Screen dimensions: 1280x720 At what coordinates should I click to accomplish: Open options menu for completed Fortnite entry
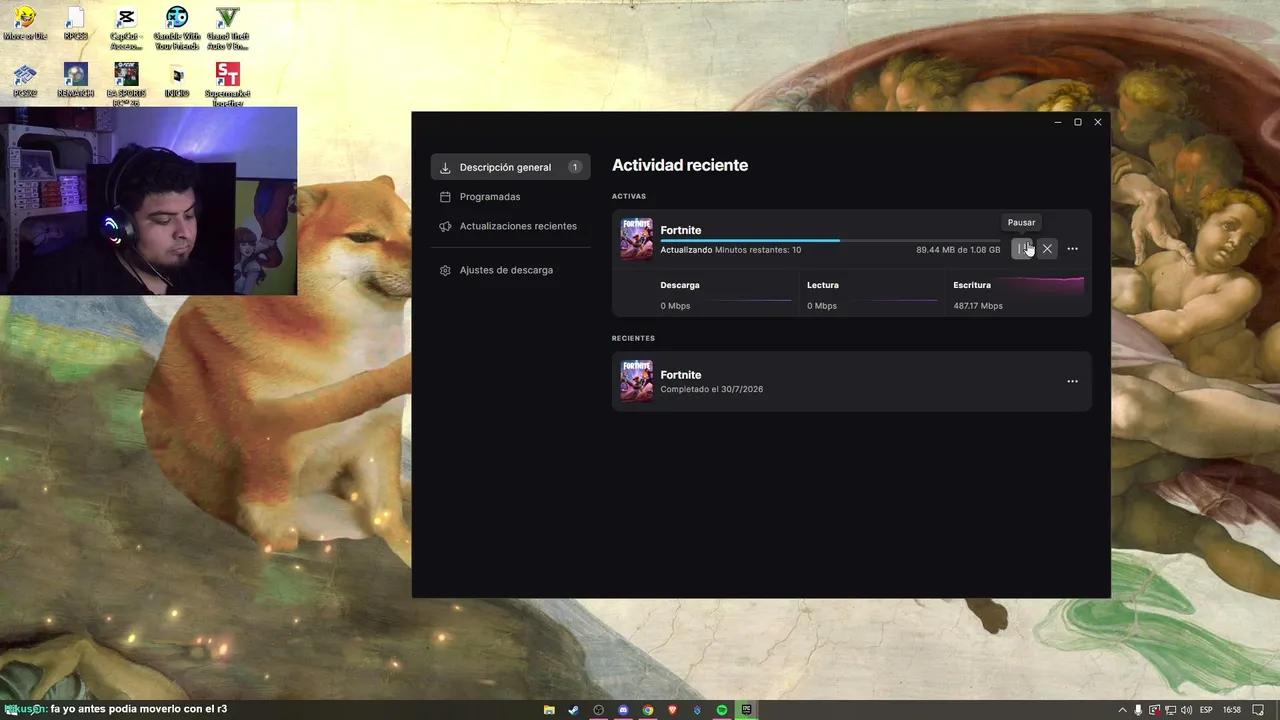[x=1072, y=381]
